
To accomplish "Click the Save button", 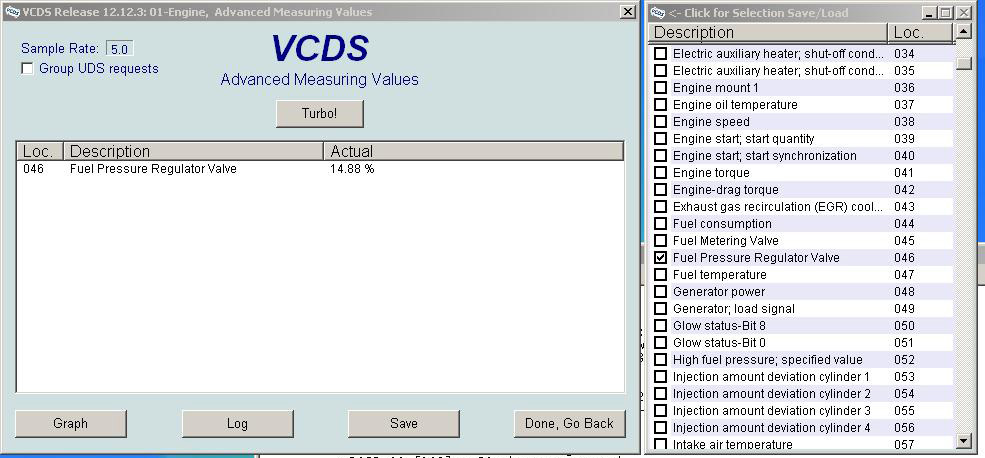I will tap(404, 423).
